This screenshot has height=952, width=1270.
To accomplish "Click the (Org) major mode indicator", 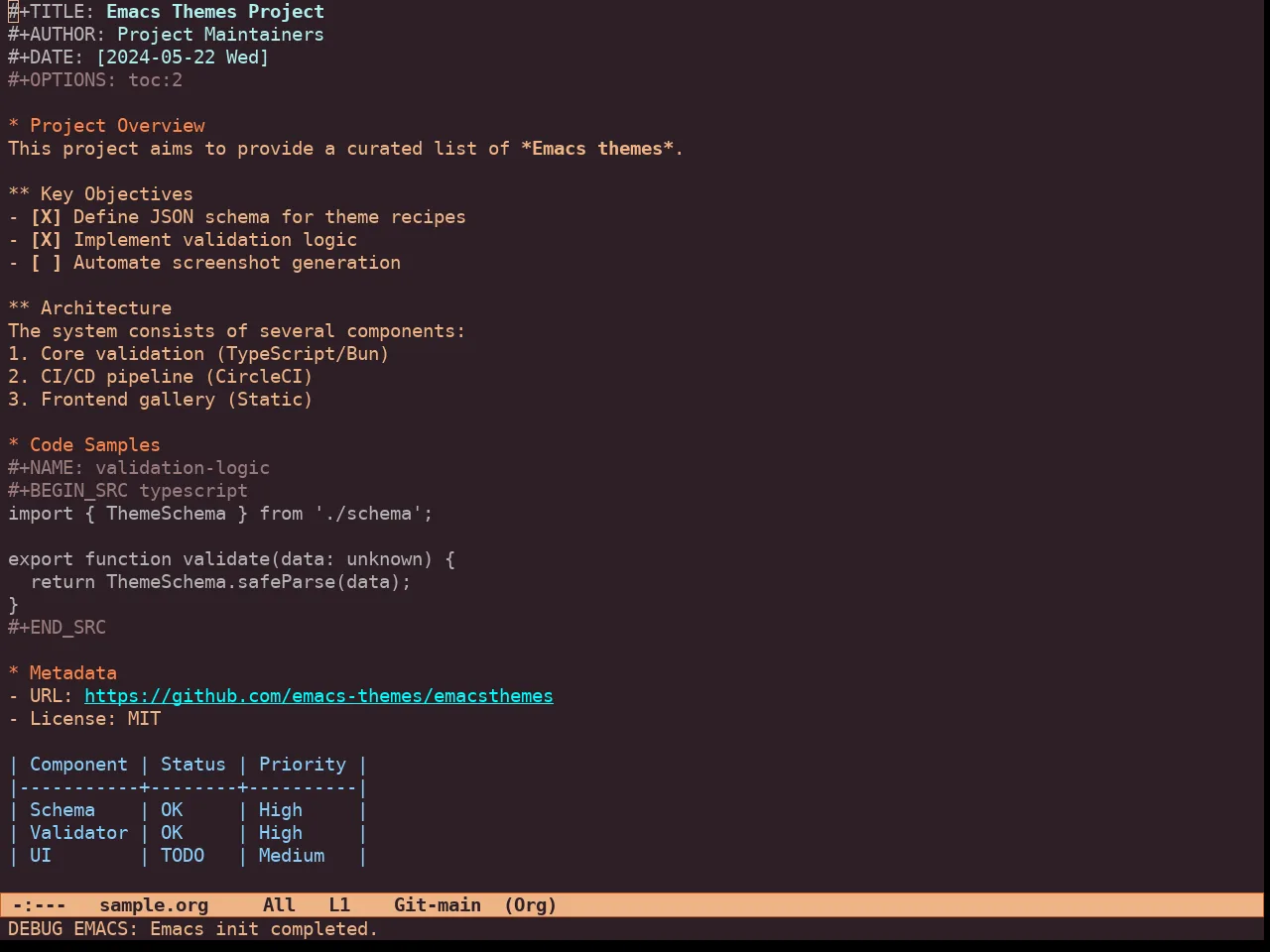I will click(x=530, y=905).
